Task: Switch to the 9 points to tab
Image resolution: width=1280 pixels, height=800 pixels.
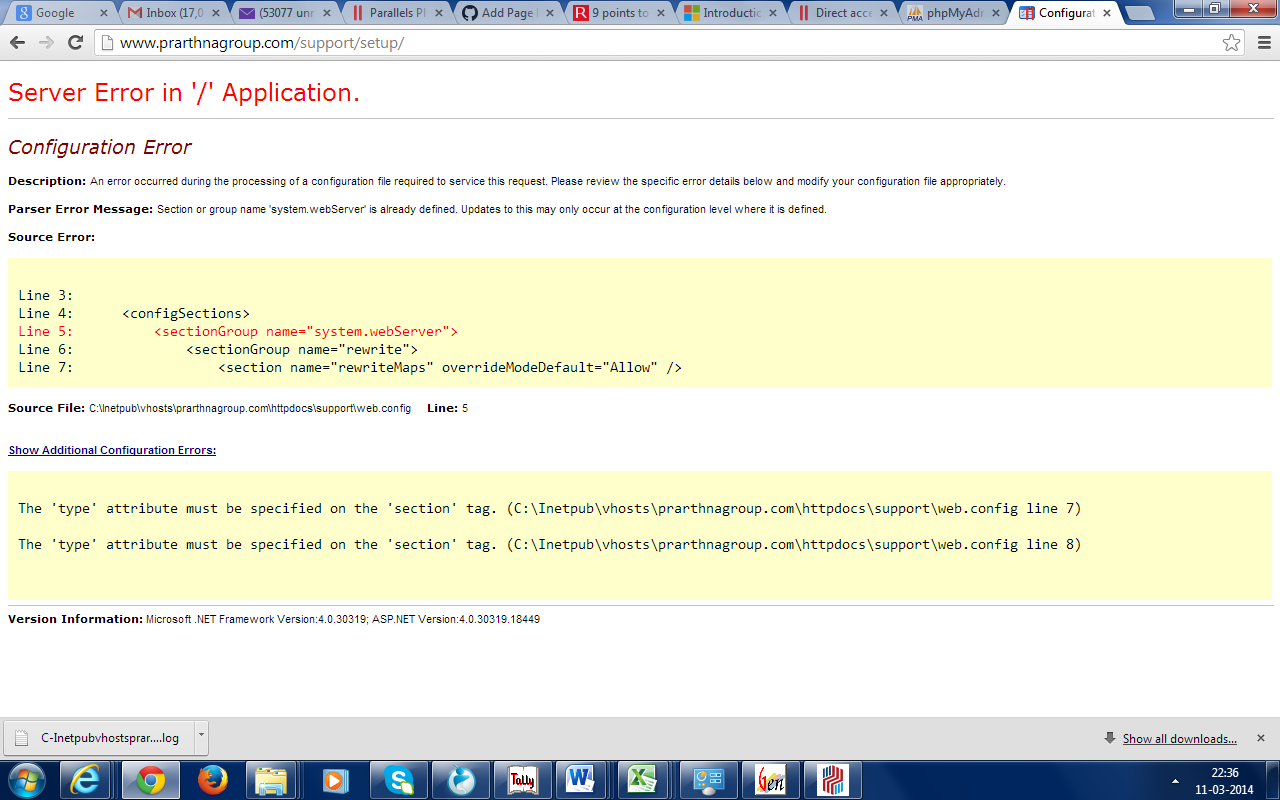Action: pos(620,13)
